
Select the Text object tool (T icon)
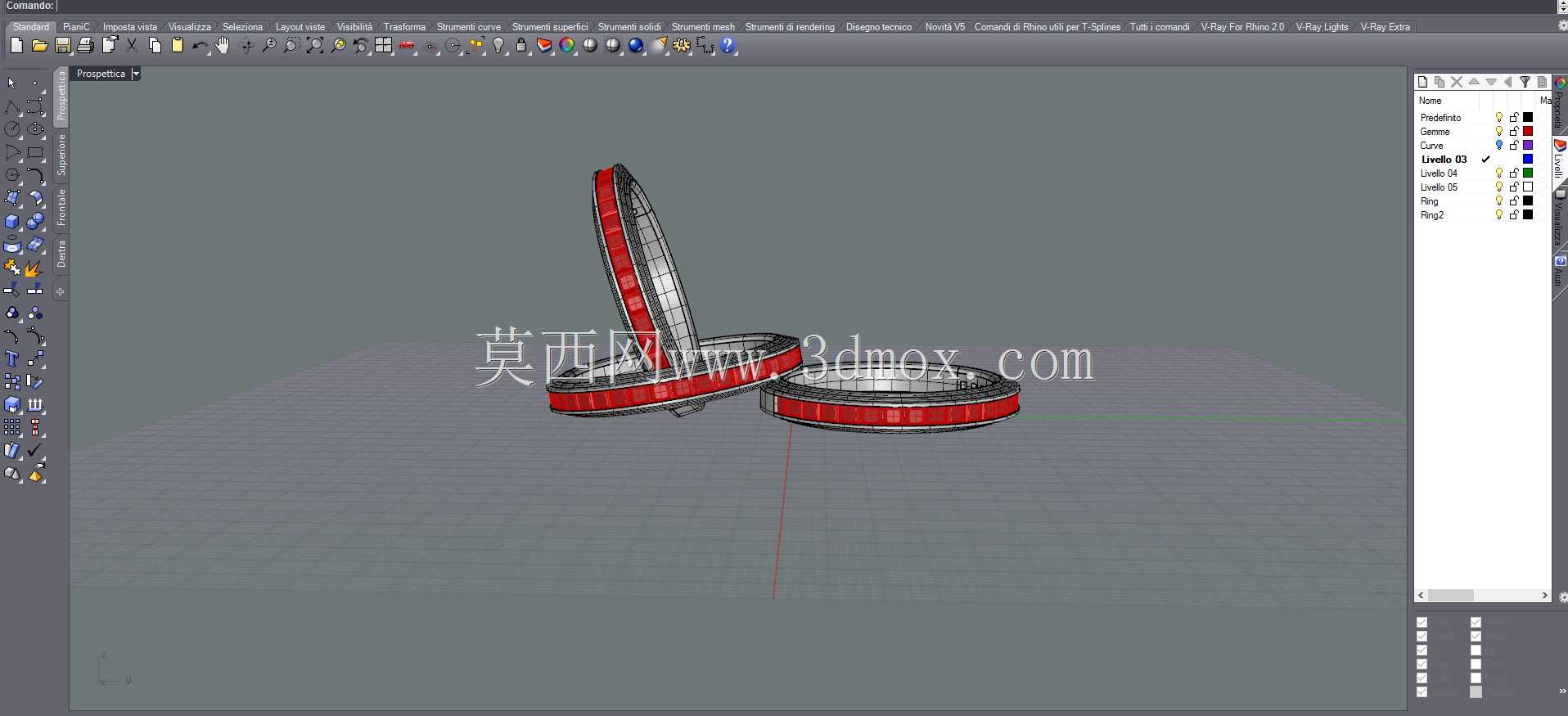(12, 359)
